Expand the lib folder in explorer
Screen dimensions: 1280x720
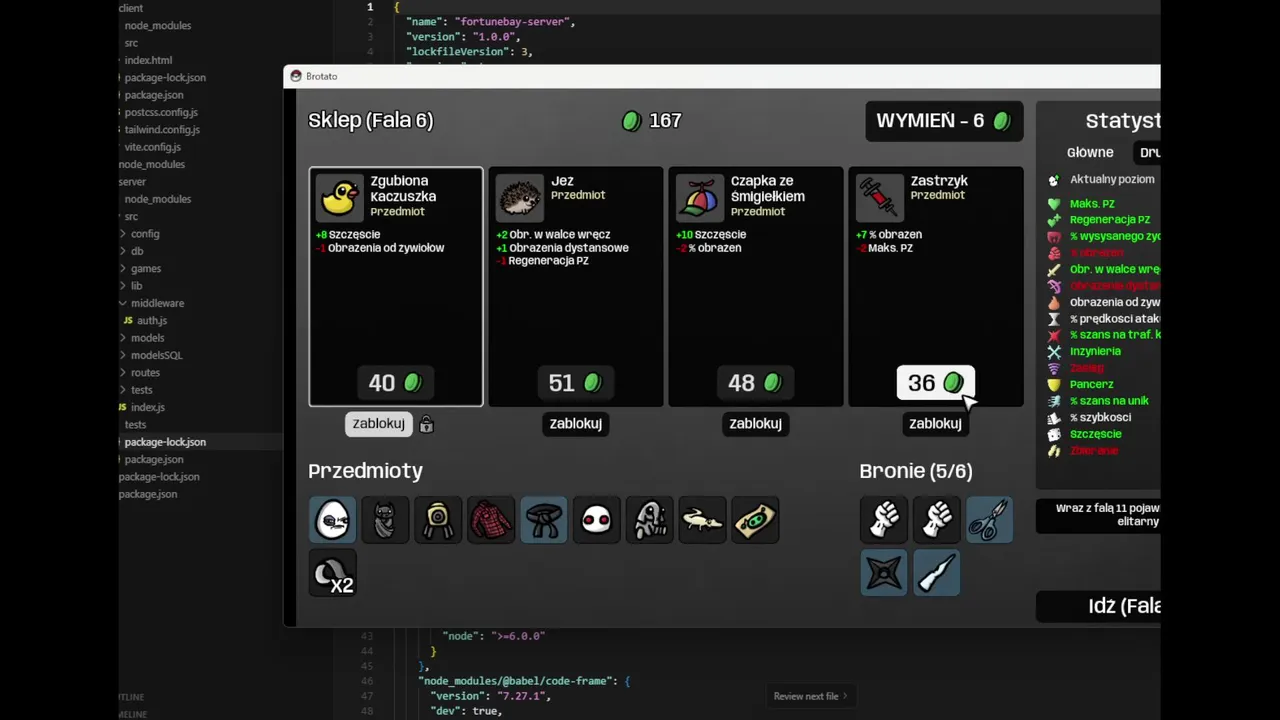coord(135,286)
